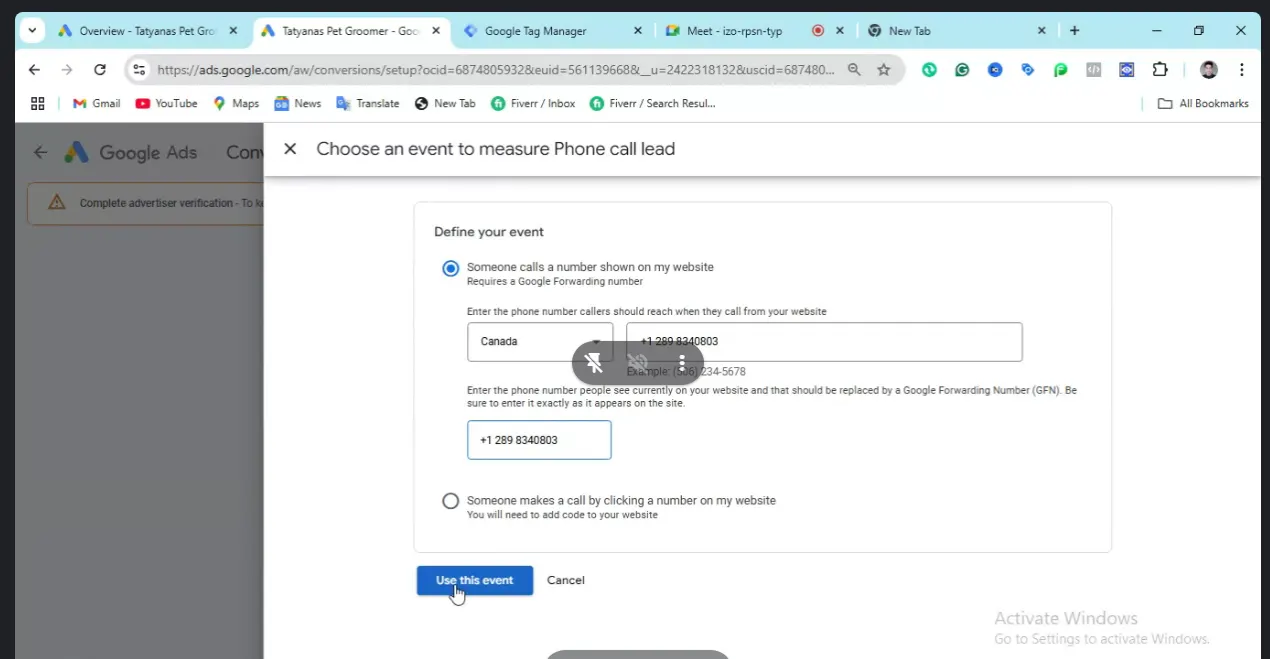Viewport: 1270px width, 659px height.
Task: Reload the Google Ads page
Action: (100, 70)
